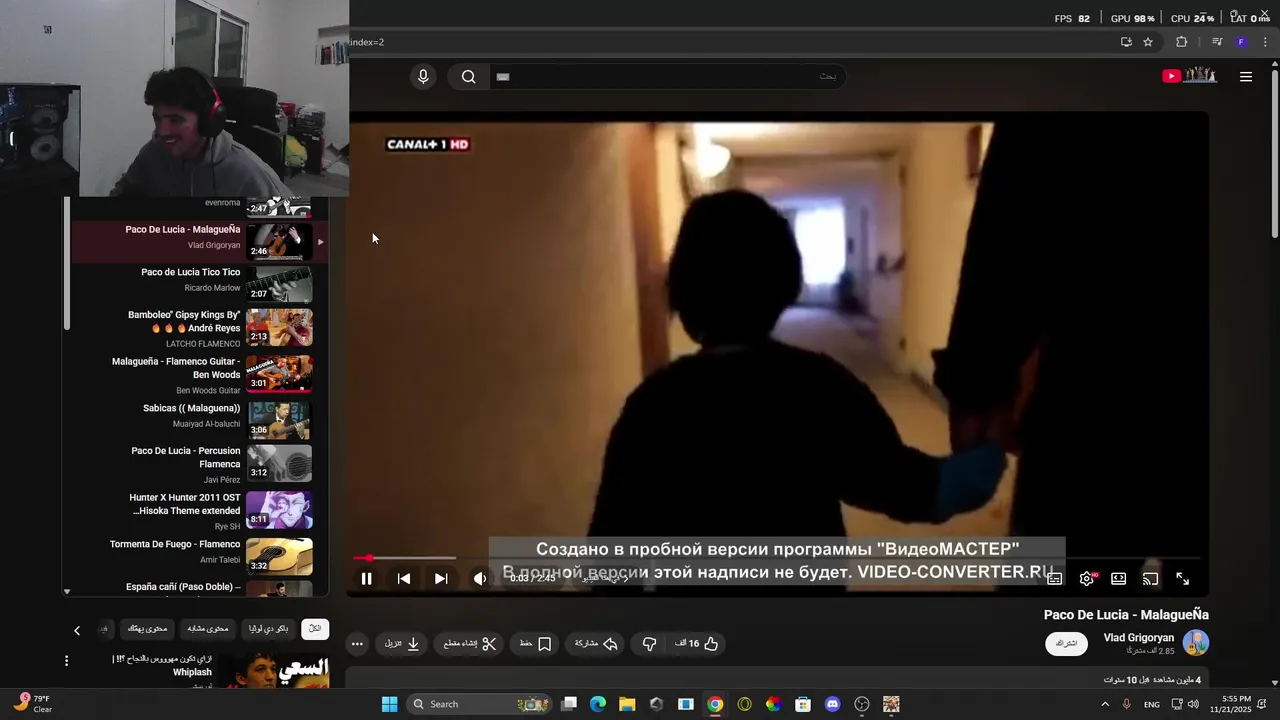Select the 'الكل' filter chip
Image resolution: width=1280 pixels, height=720 pixels.
(x=315, y=629)
